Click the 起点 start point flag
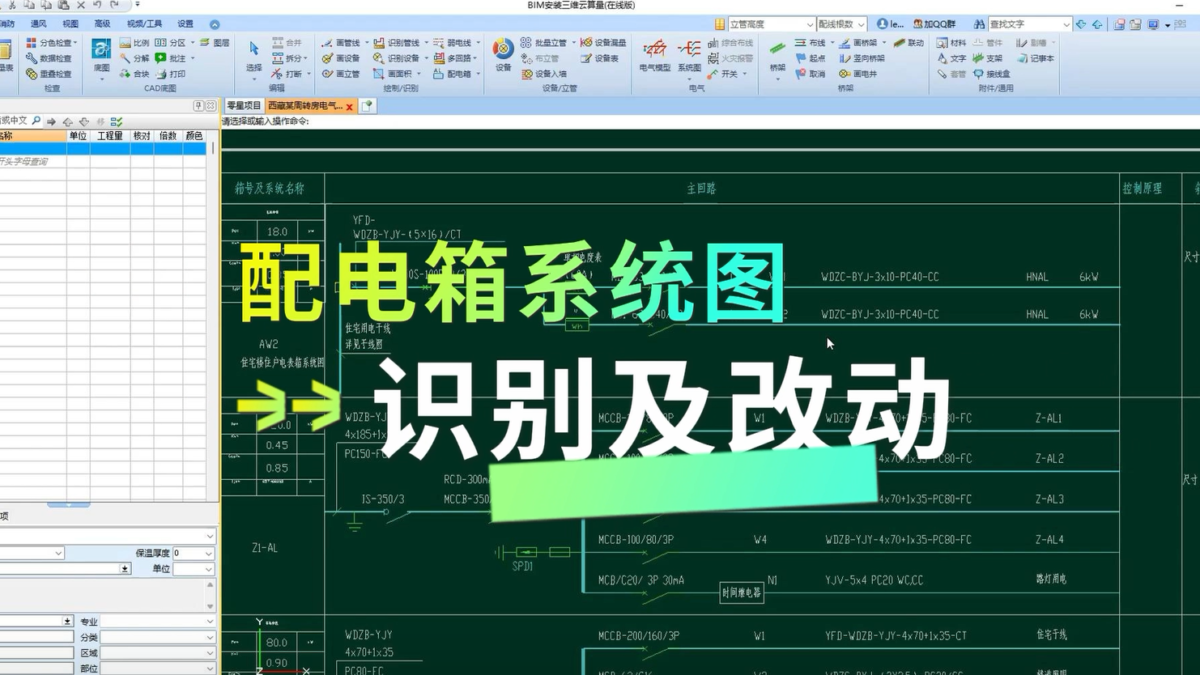This screenshot has width=1200, height=675. click(810, 58)
